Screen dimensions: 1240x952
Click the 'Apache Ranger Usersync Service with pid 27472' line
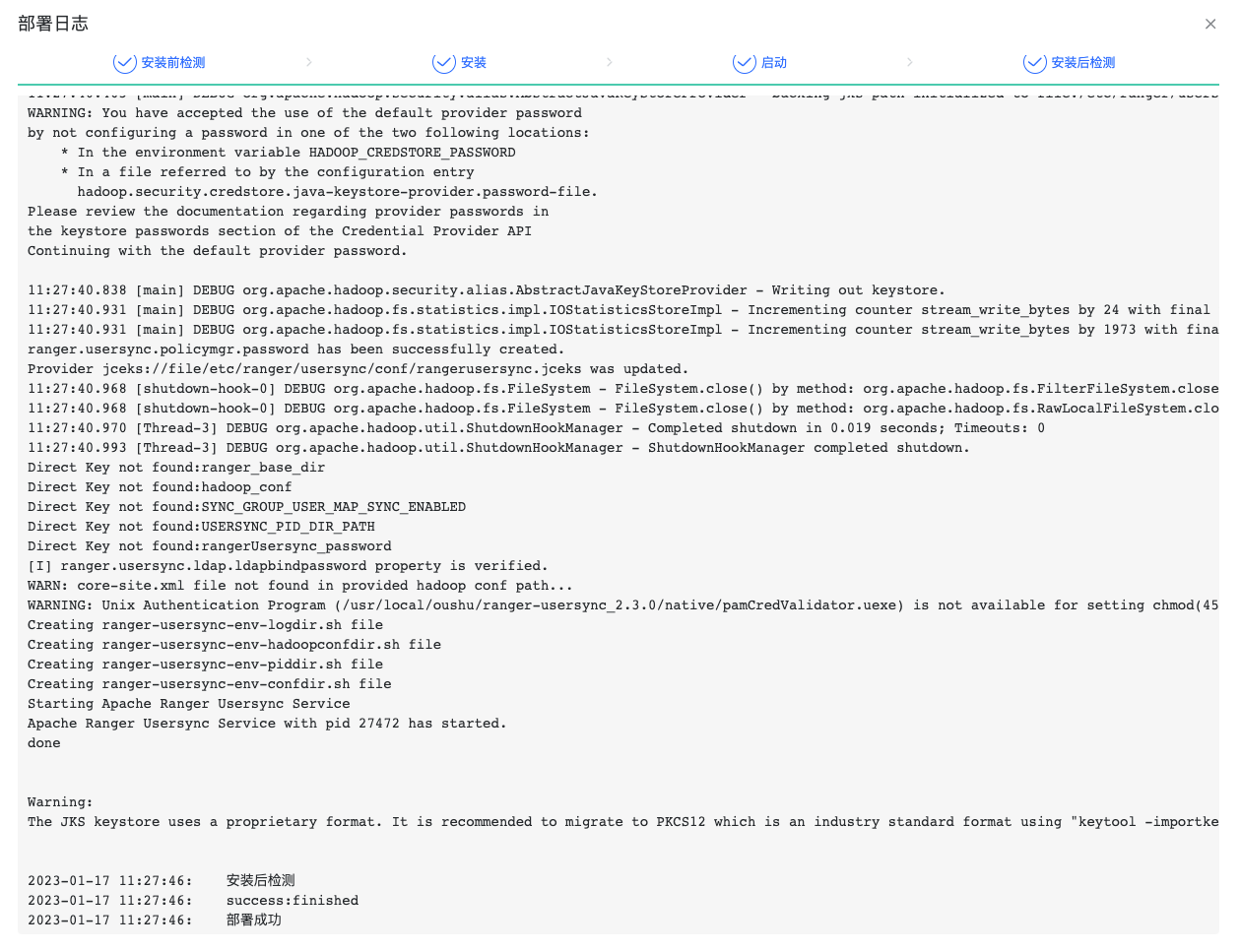[267, 724]
